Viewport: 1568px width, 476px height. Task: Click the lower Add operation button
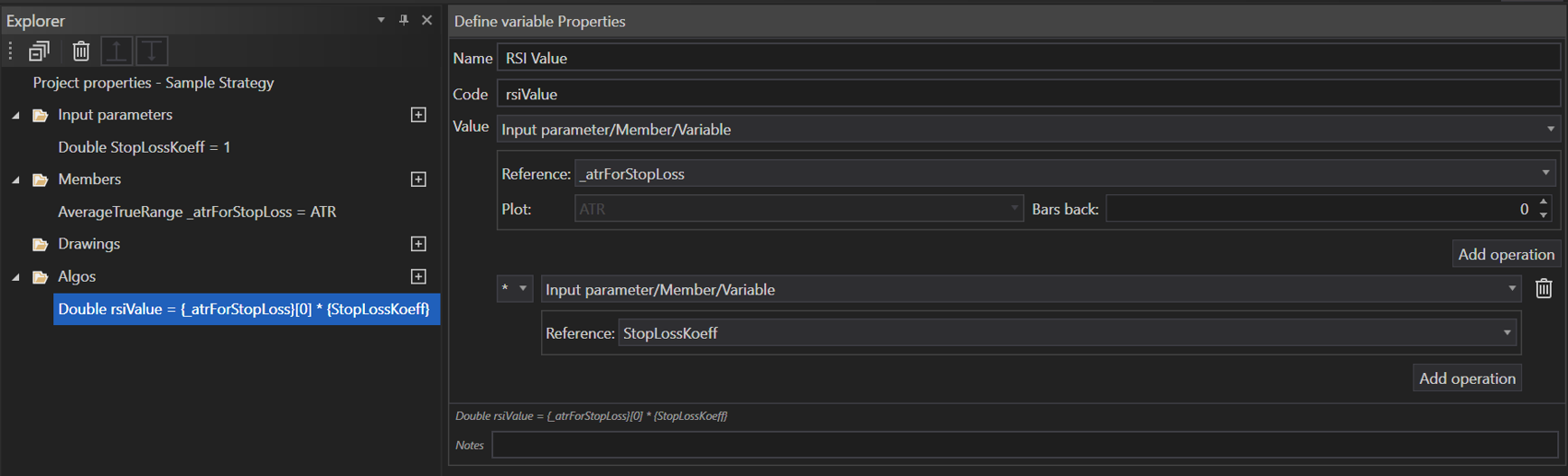[x=1467, y=378]
